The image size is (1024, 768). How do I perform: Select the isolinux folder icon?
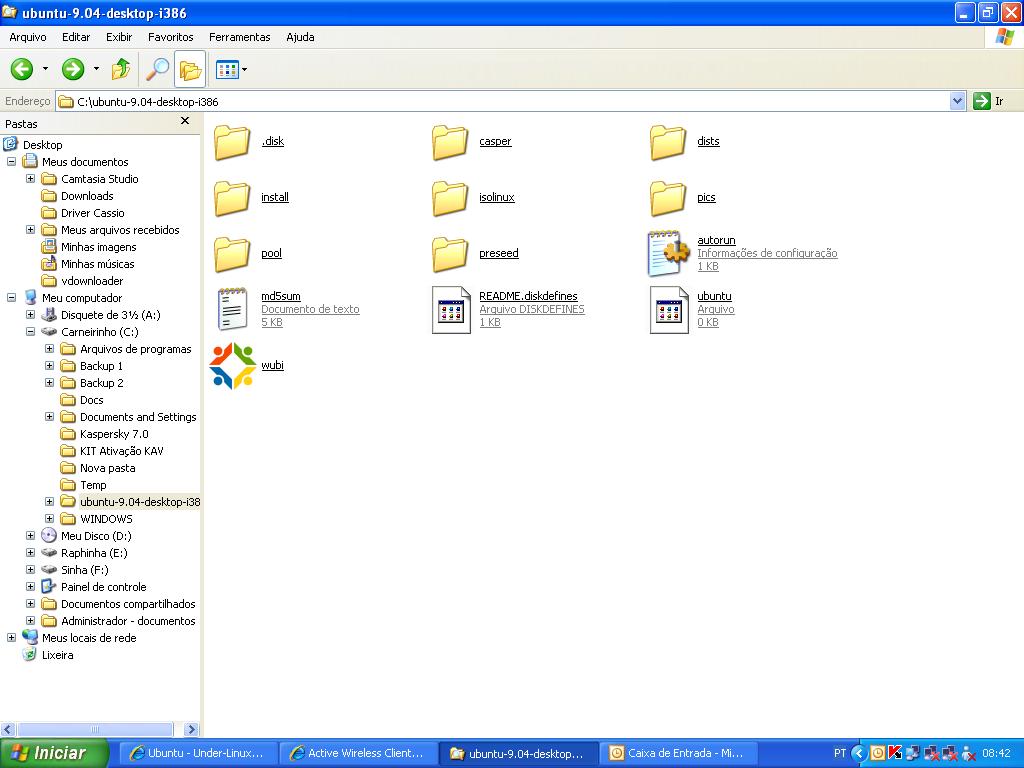450,199
